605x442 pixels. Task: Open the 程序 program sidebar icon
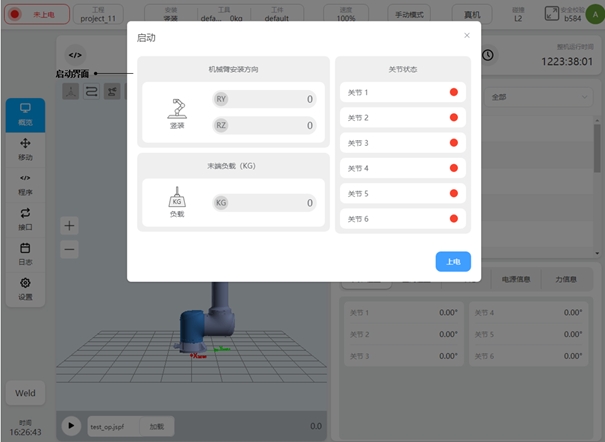[x=25, y=183]
